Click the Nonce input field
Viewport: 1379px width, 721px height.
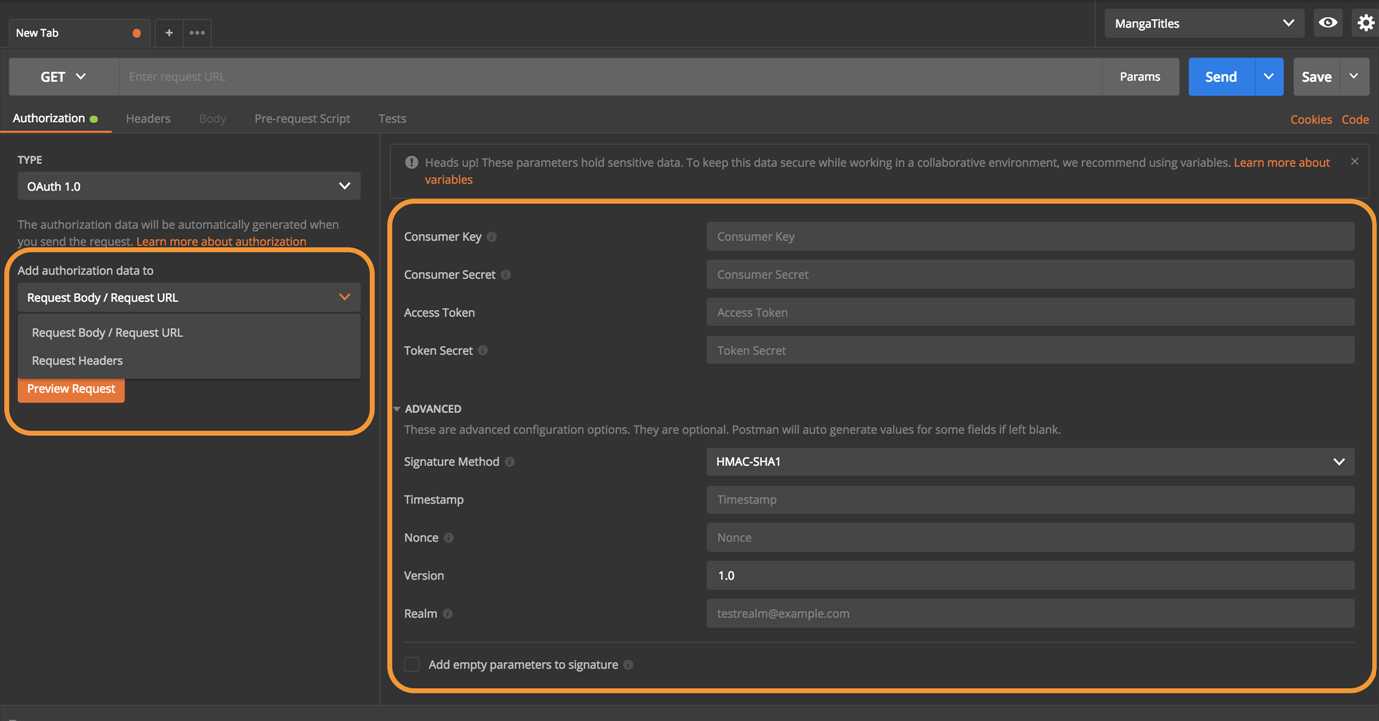(1030, 538)
